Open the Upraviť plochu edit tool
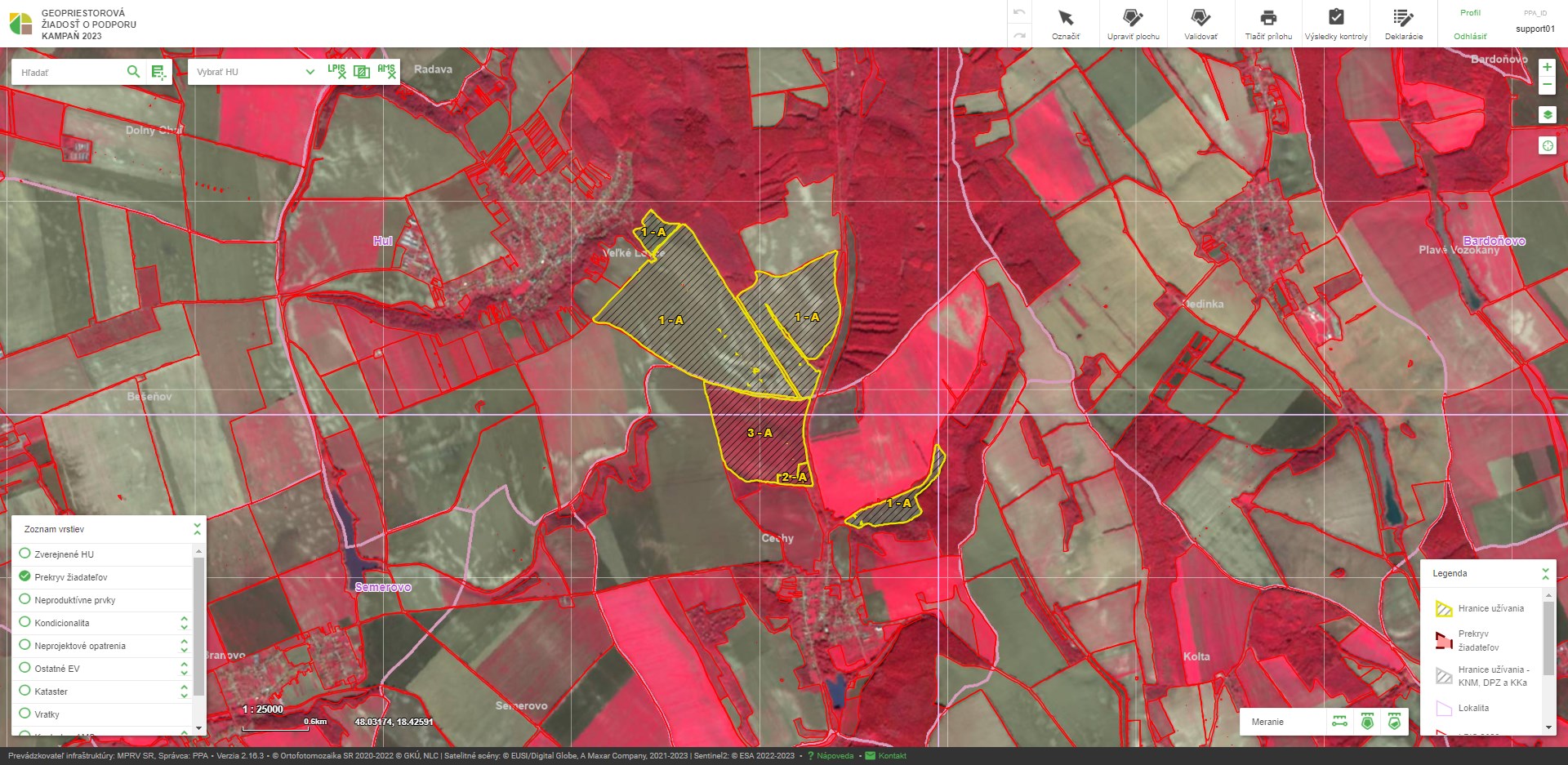This screenshot has width=1568, height=765. coord(1133,23)
